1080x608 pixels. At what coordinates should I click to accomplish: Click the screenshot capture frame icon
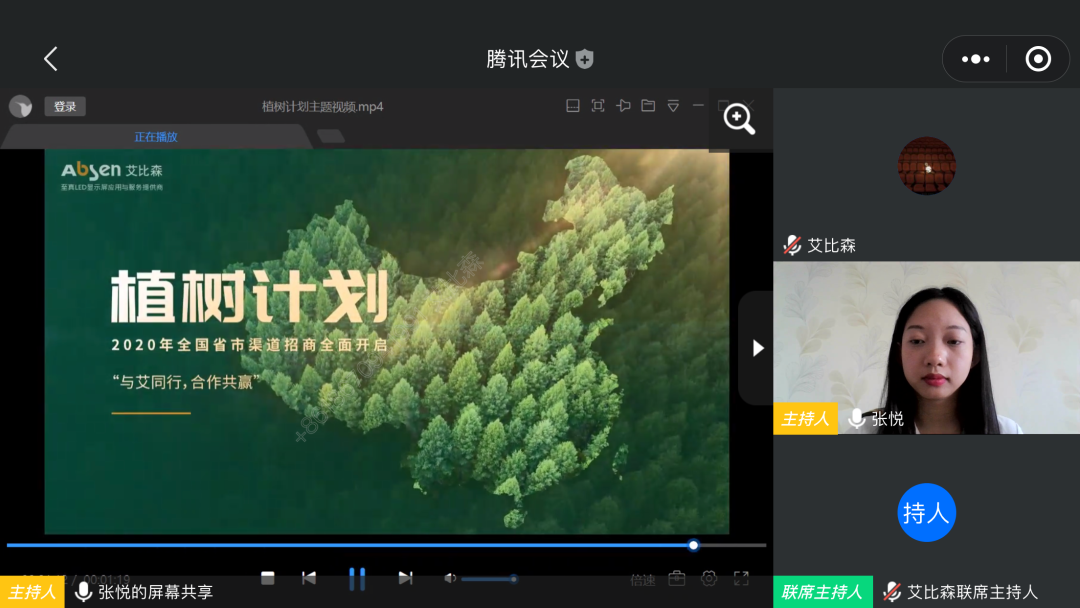(598, 106)
